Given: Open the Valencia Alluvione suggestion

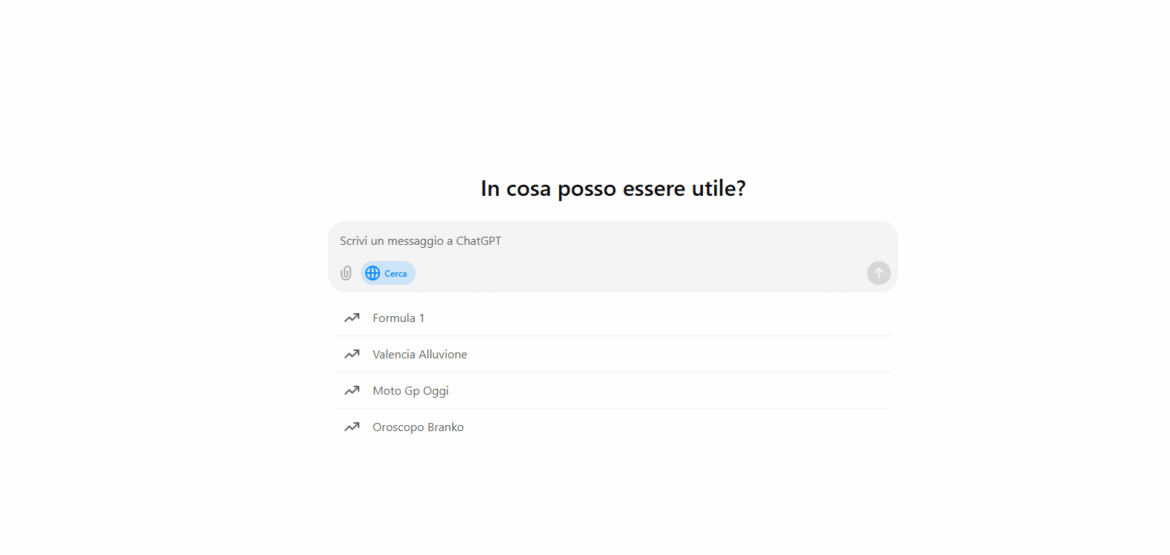Looking at the screenshot, I should pyautogui.click(x=419, y=354).
